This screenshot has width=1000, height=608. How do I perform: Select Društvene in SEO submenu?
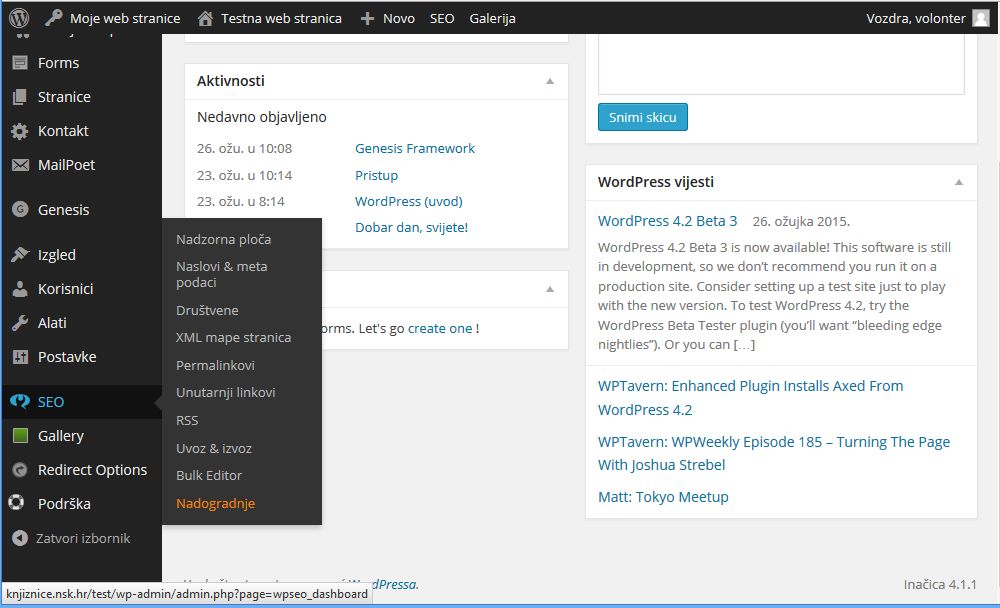tap(207, 310)
